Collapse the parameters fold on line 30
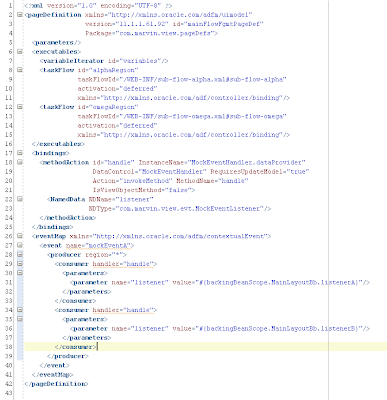The height and width of the screenshot is (400, 387). tap(20, 273)
